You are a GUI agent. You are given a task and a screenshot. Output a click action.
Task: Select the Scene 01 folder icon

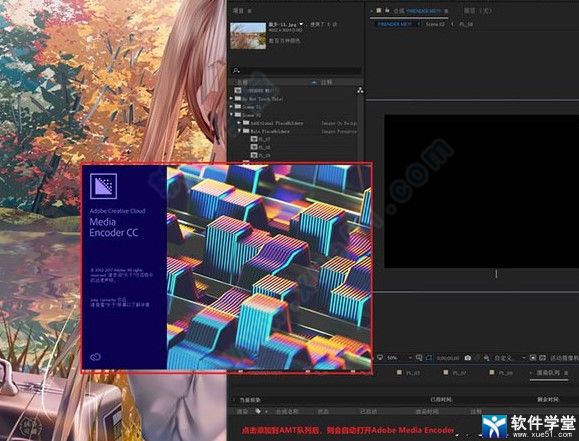click(238, 107)
